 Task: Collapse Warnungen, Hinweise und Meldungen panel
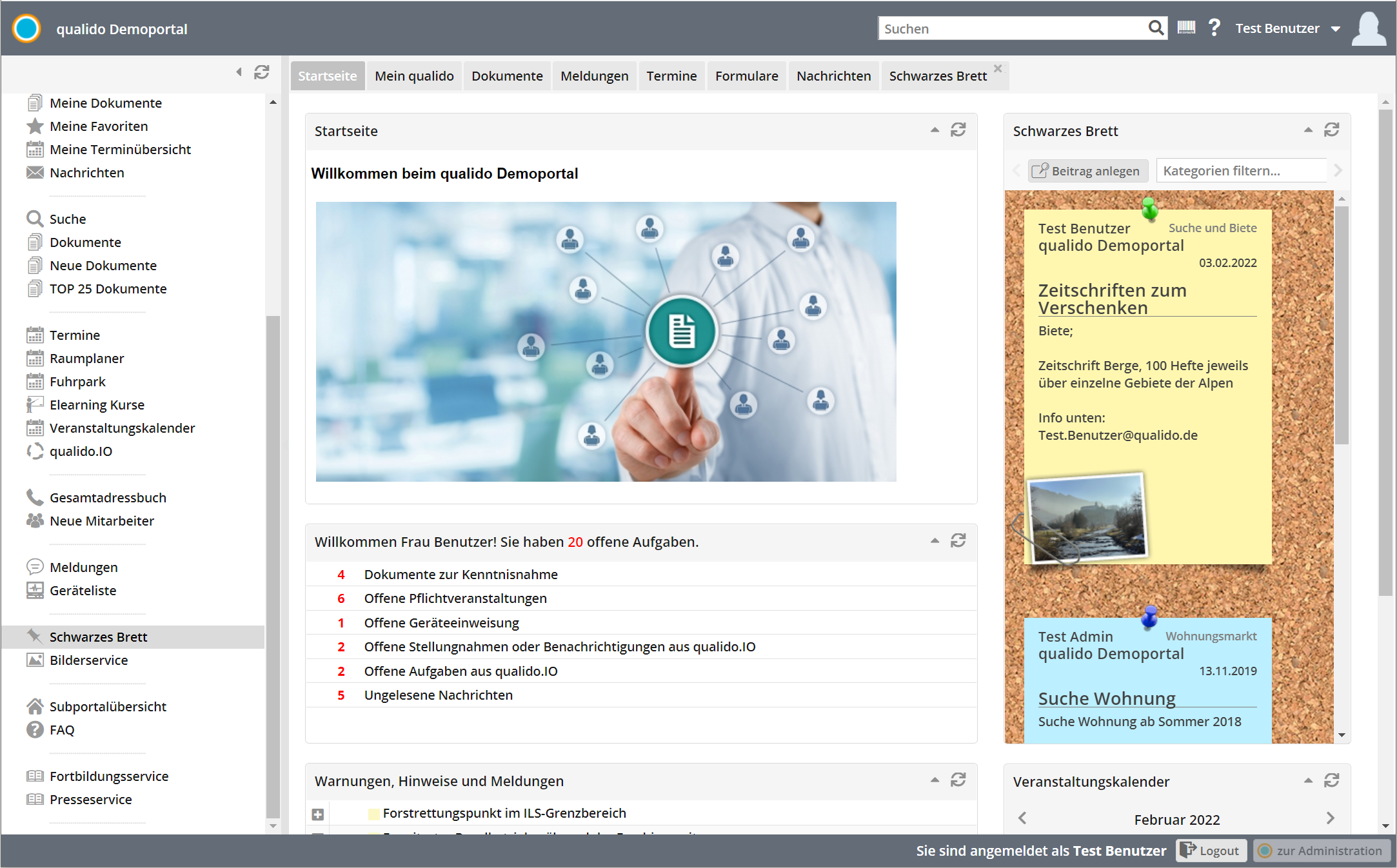(935, 780)
